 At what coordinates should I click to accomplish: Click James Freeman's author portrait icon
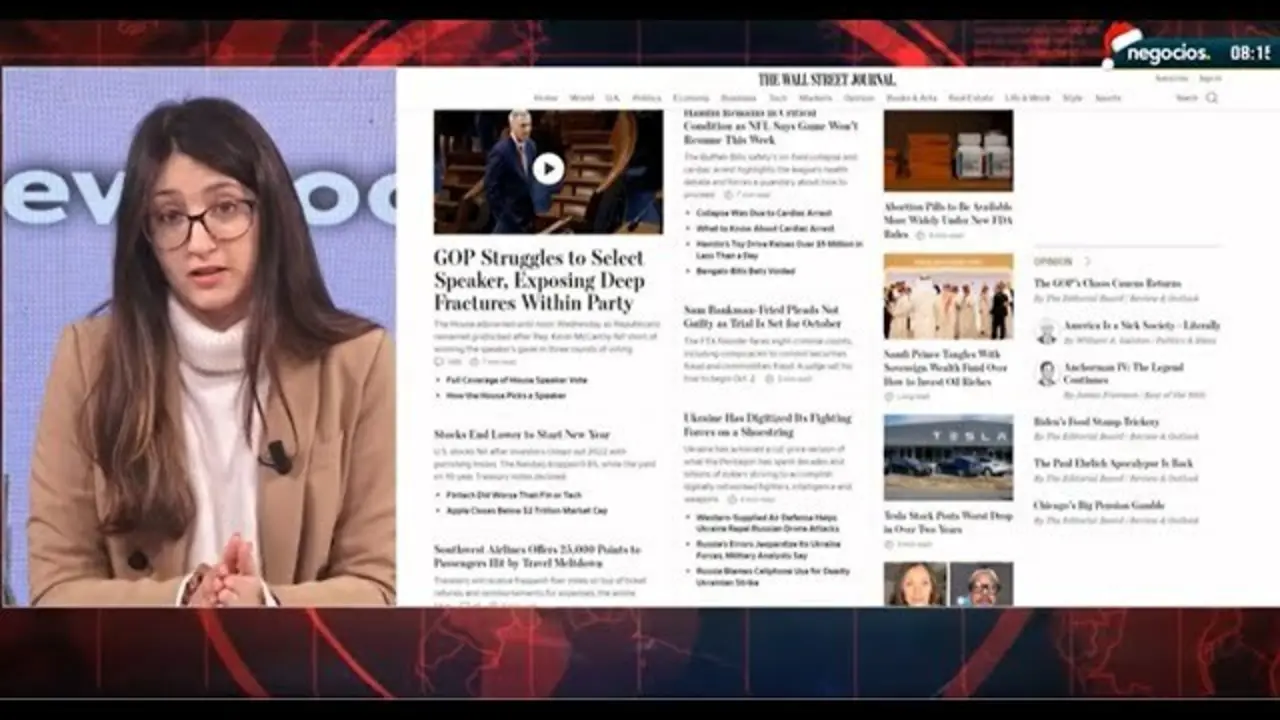[1046, 373]
